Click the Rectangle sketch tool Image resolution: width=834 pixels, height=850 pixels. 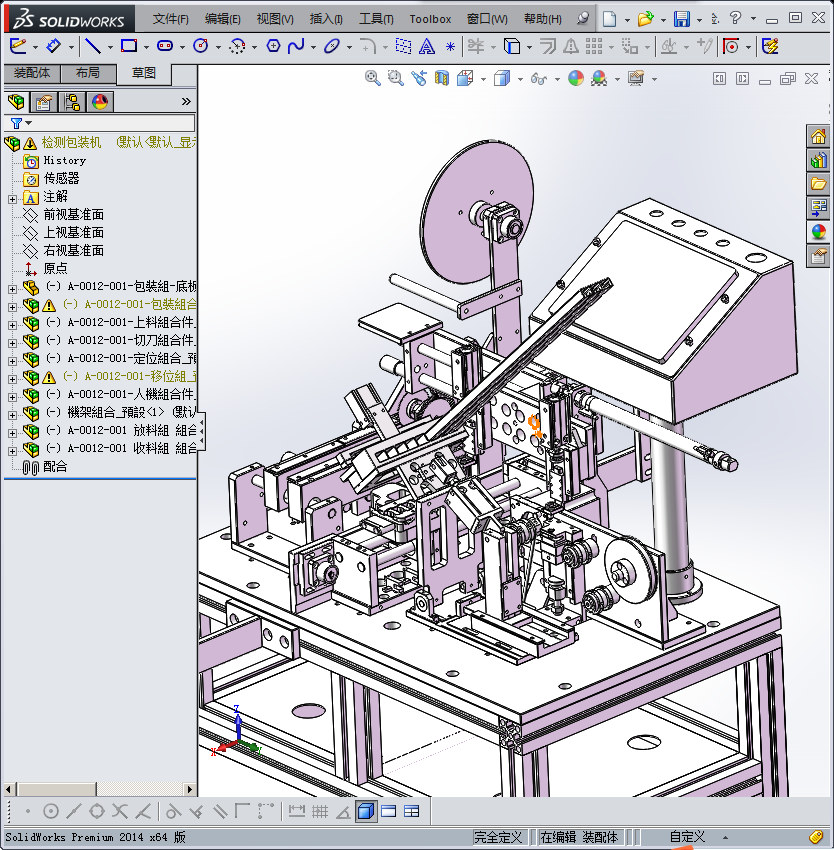(x=128, y=46)
